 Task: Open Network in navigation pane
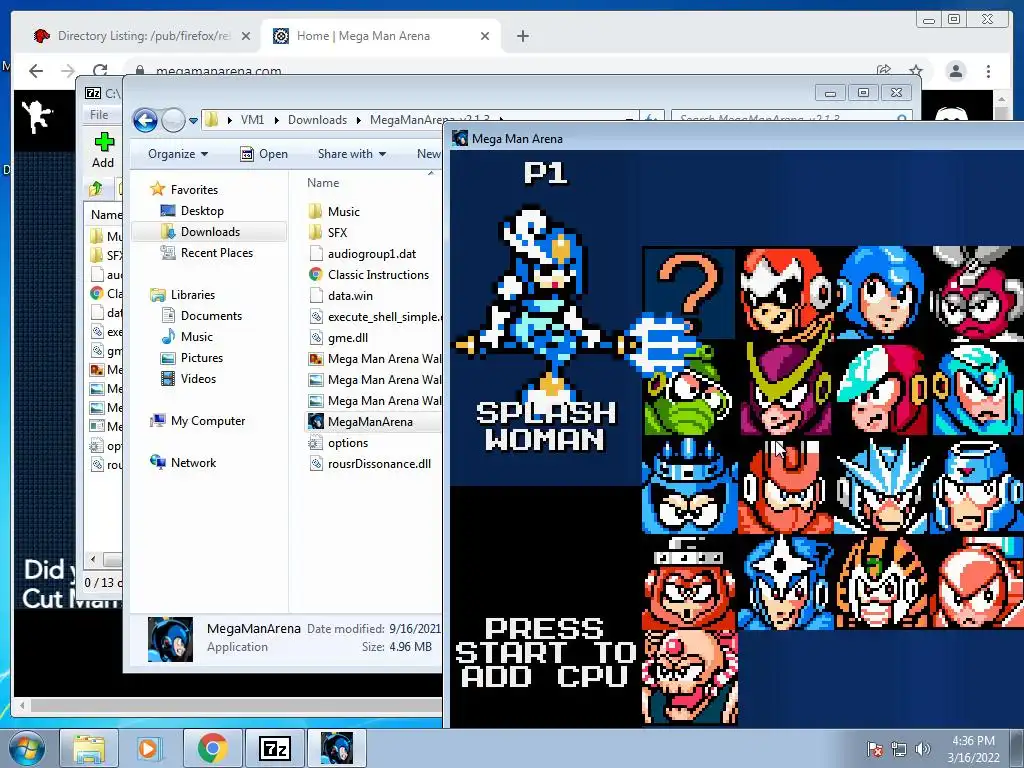coord(193,463)
